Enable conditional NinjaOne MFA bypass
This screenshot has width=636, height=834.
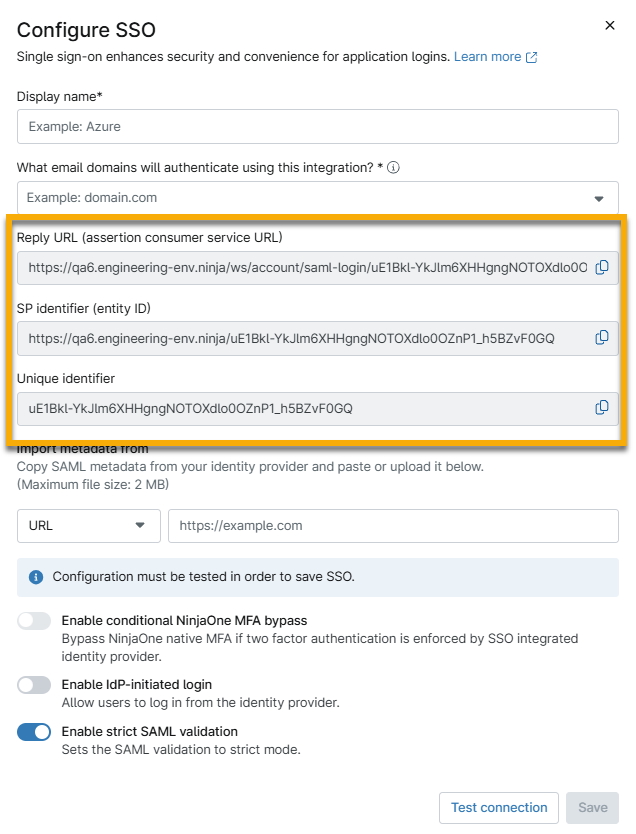click(34, 621)
